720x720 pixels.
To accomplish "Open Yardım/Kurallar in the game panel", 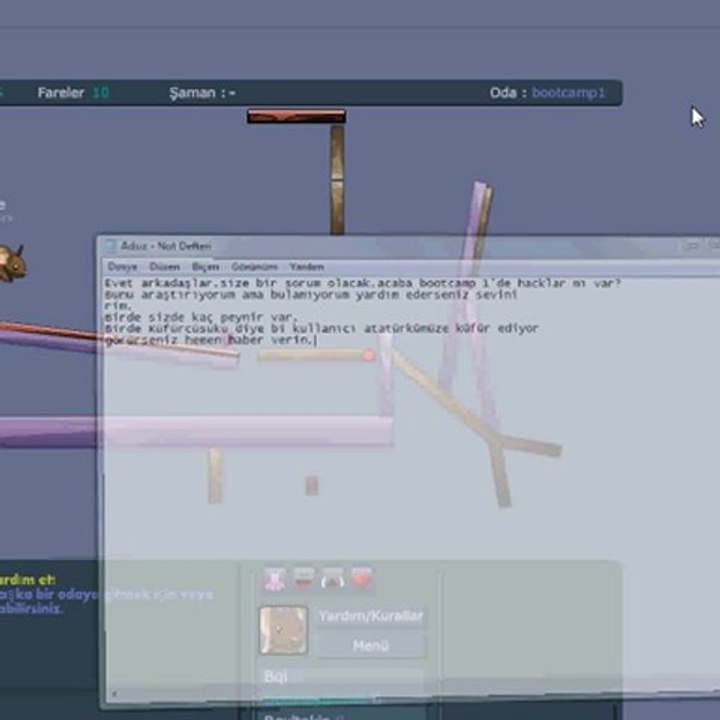I will 371,616.
